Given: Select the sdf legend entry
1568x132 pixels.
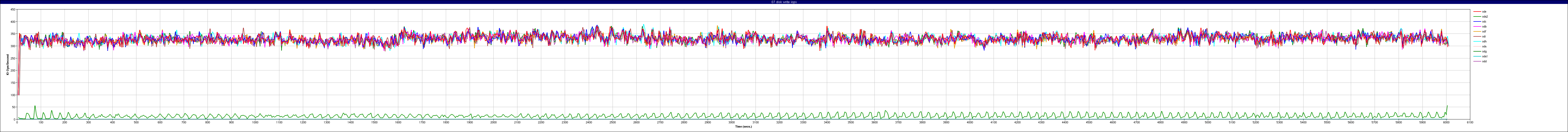Looking at the screenshot, I should 1479,31.
